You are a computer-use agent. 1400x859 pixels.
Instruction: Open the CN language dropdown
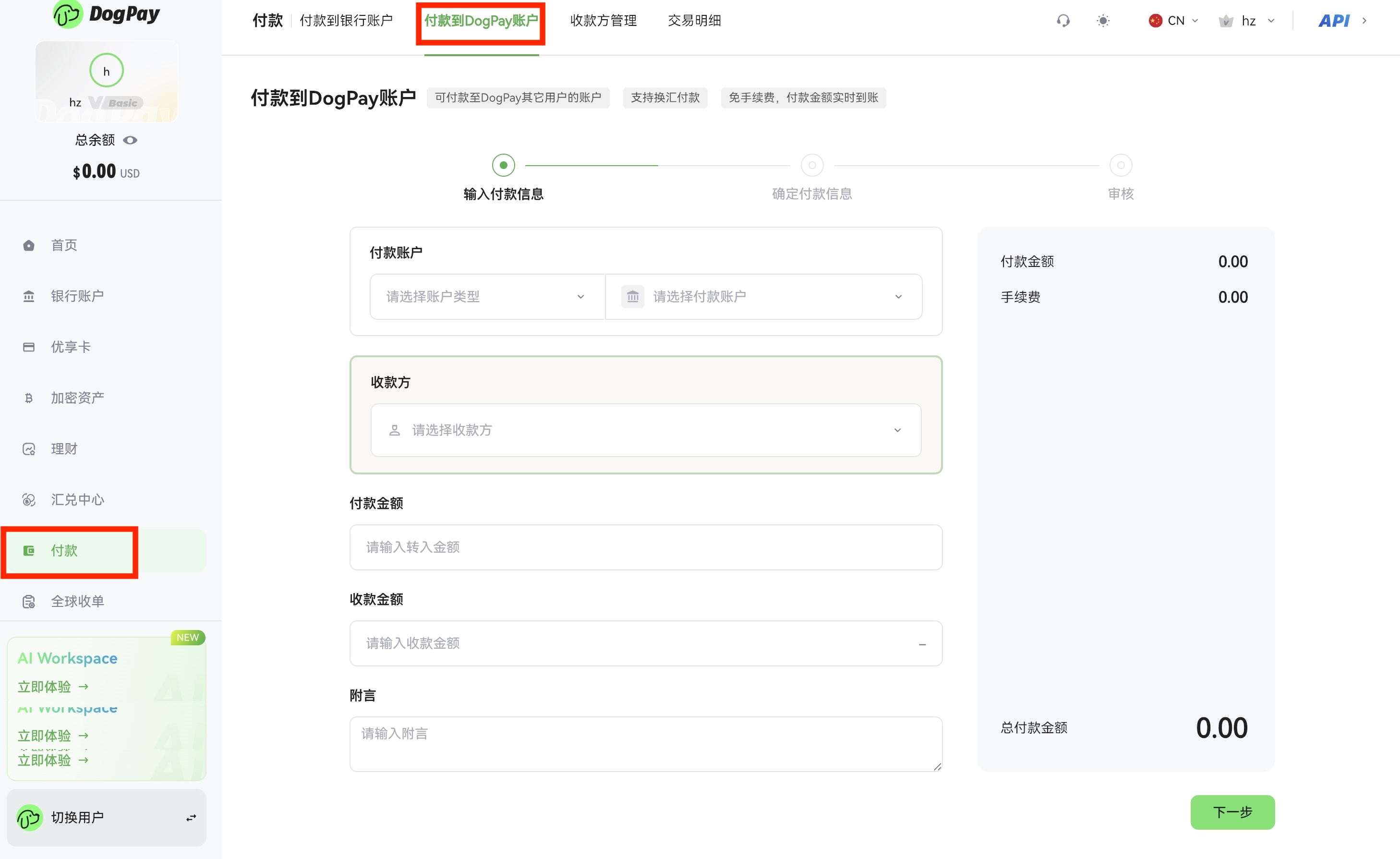coord(1174,21)
